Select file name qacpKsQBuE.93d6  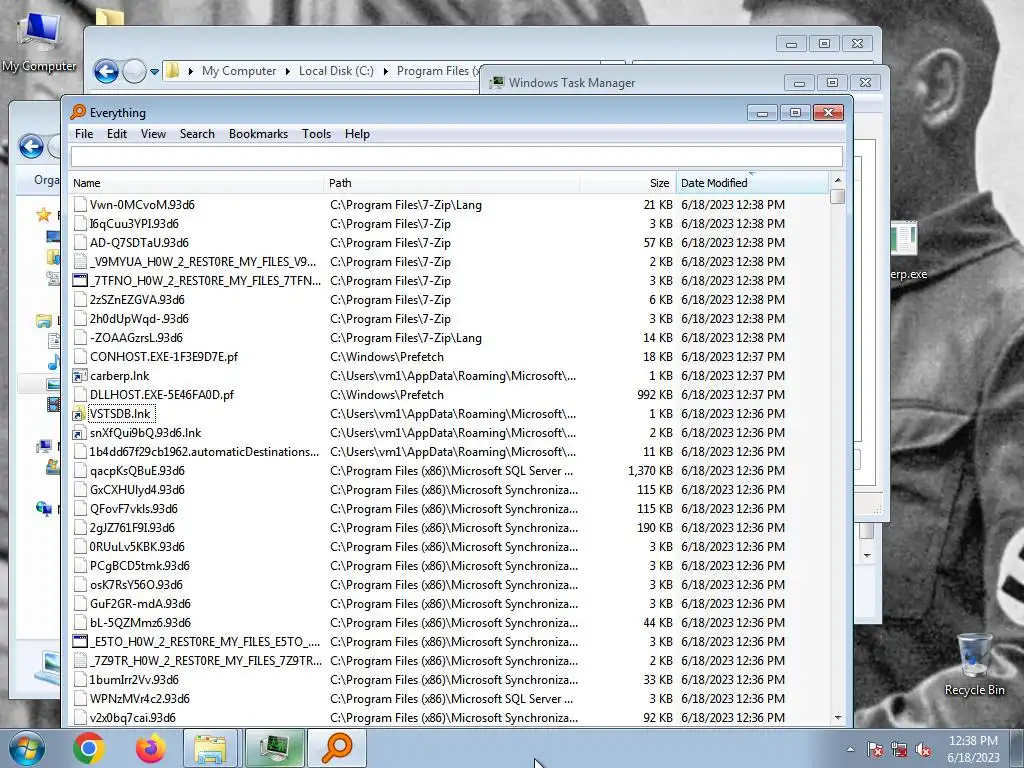click(x=137, y=471)
